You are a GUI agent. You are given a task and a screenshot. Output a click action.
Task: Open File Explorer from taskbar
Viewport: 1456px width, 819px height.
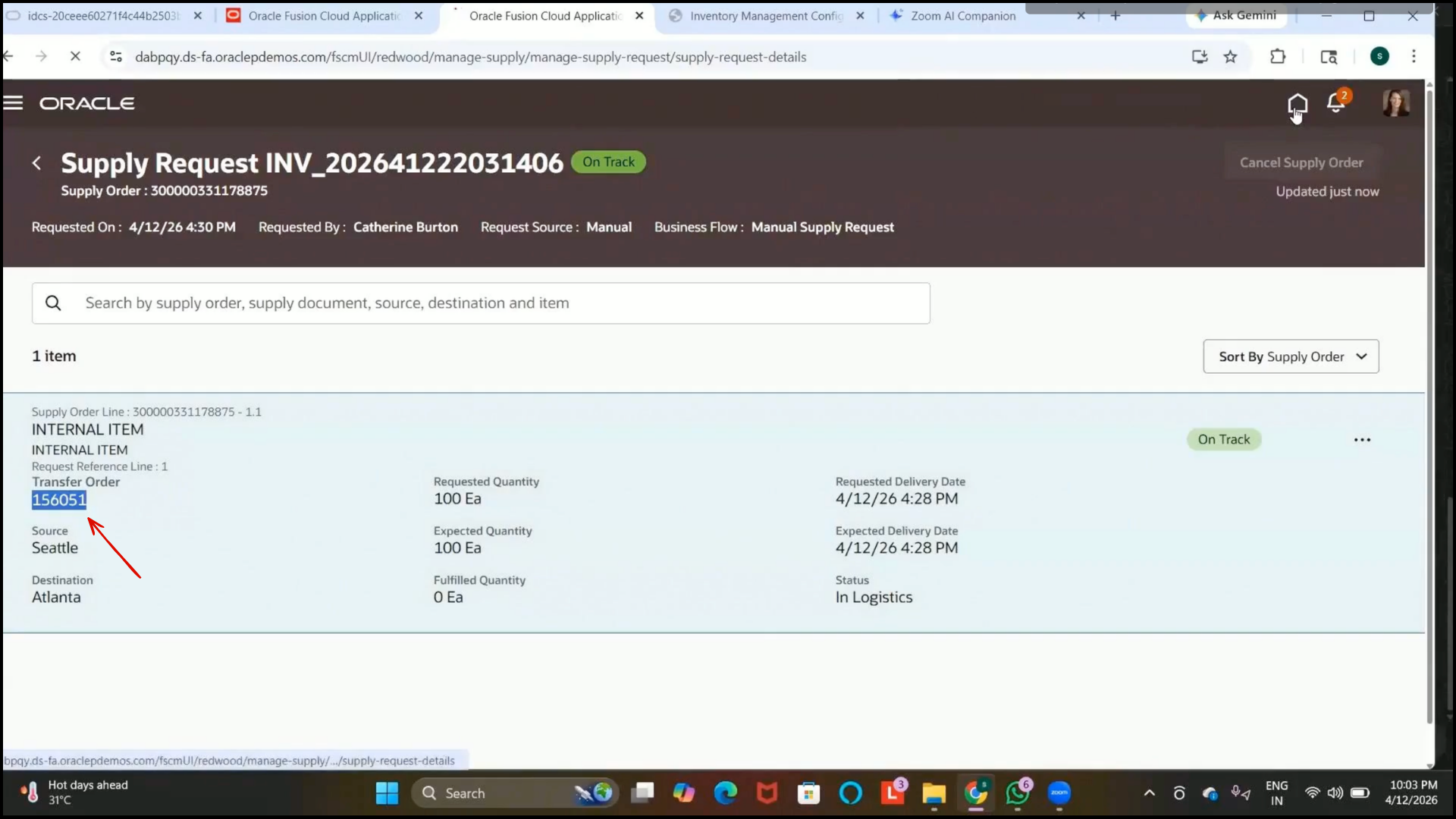(934, 793)
